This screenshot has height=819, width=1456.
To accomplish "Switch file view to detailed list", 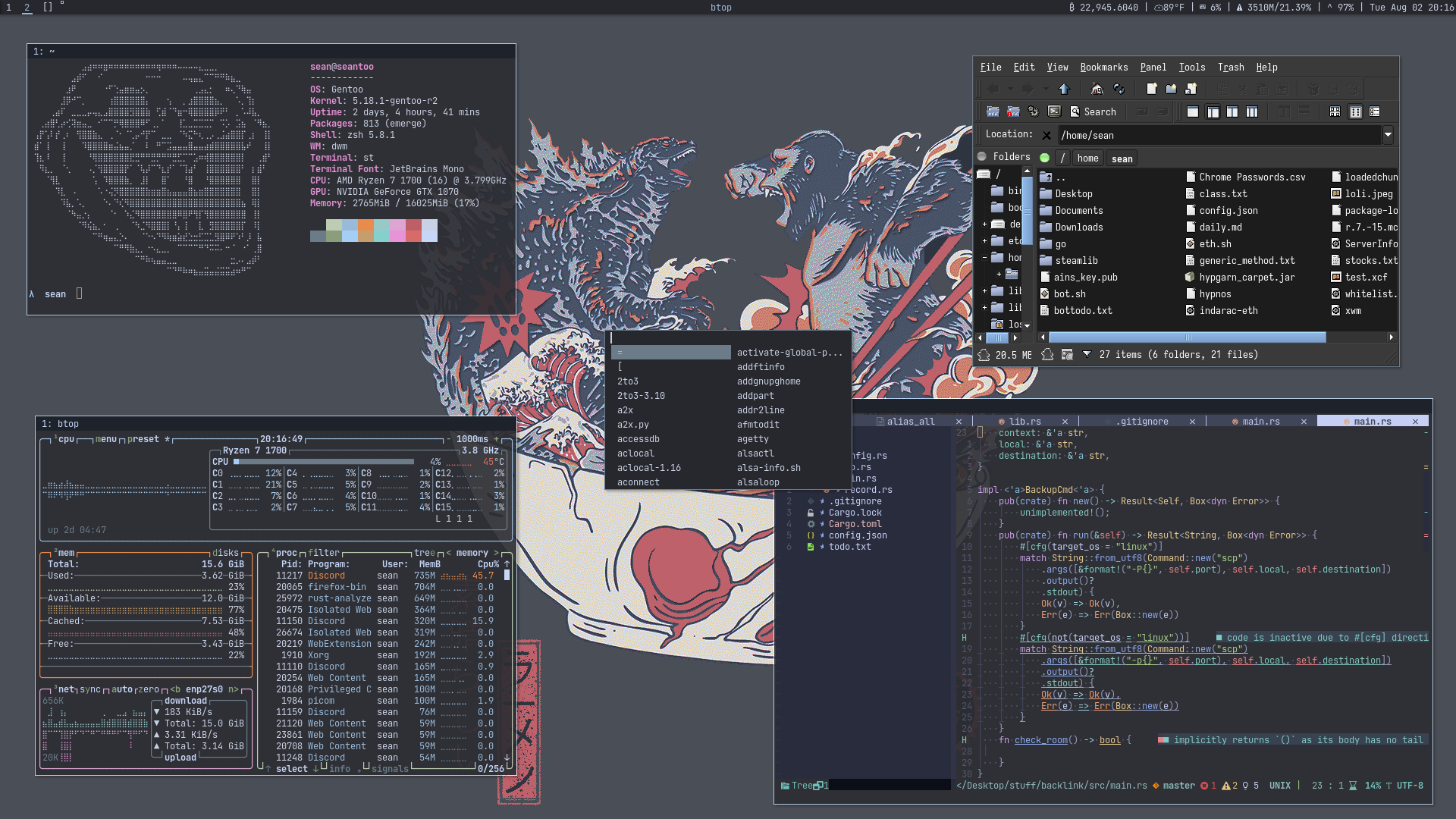I will coord(1375,111).
